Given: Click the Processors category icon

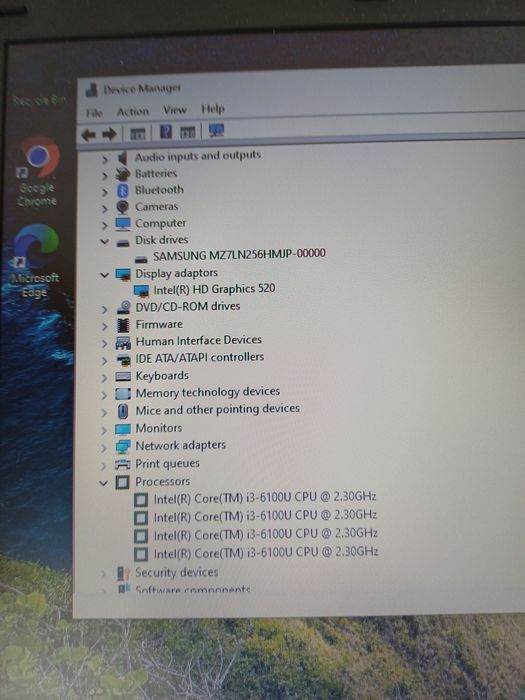Looking at the screenshot, I should click(x=122, y=482).
